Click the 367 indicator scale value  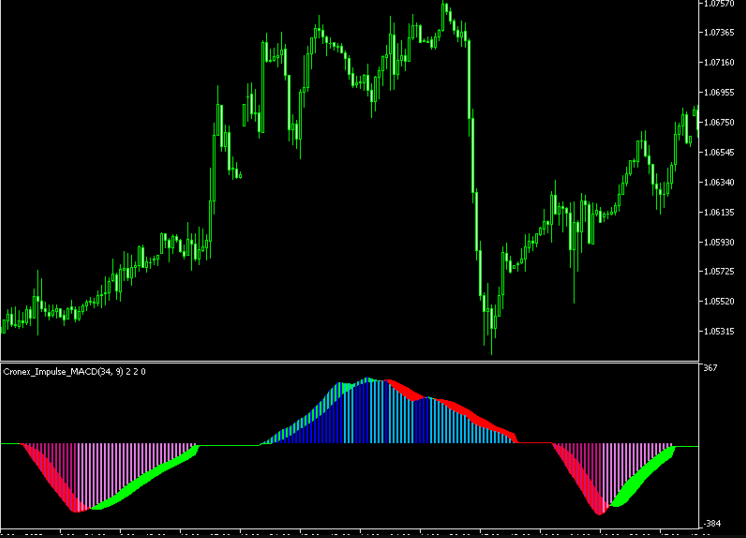(710, 368)
